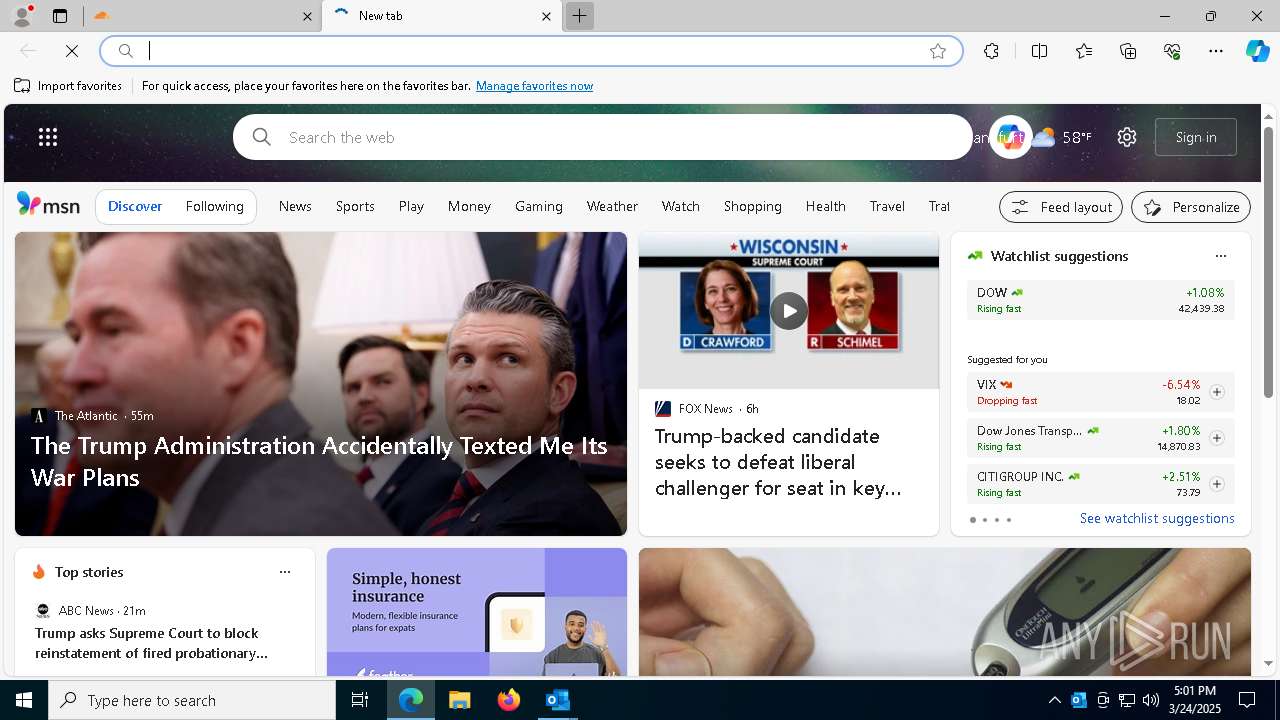Image resolution: width=1280 pixels, height=720 pixels.
Task: Open Outlook from taskbar
Action: (557, 700)
